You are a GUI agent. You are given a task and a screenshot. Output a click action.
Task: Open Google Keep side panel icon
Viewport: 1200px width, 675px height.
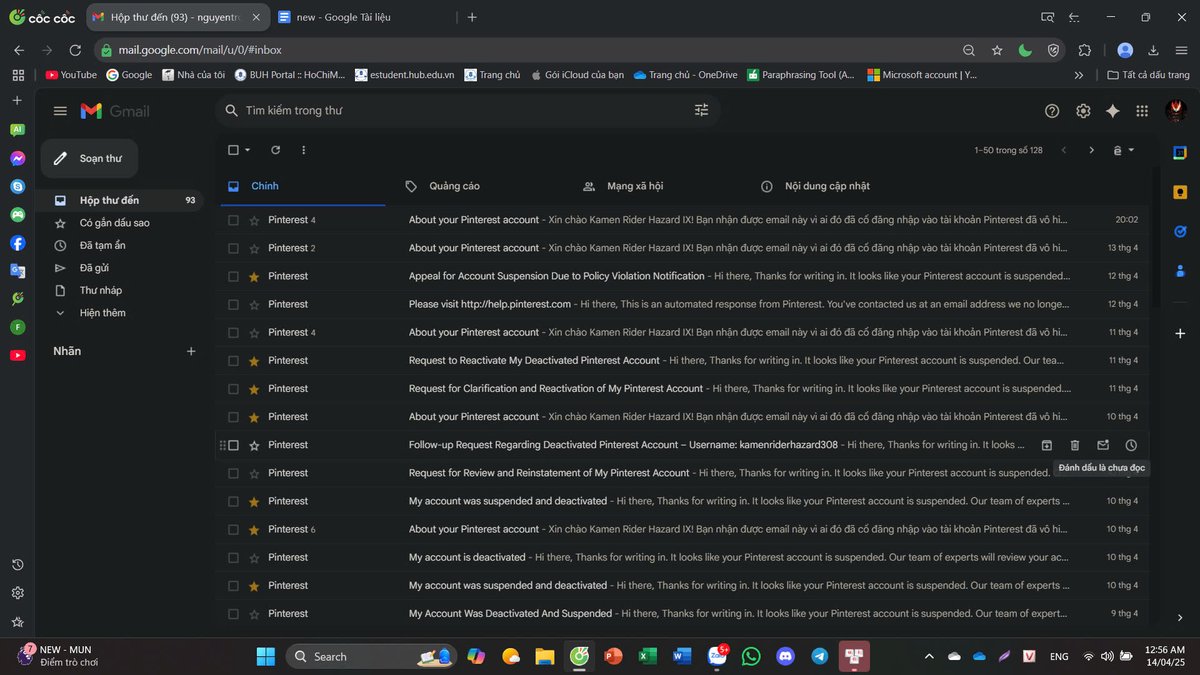(1180, 192)
